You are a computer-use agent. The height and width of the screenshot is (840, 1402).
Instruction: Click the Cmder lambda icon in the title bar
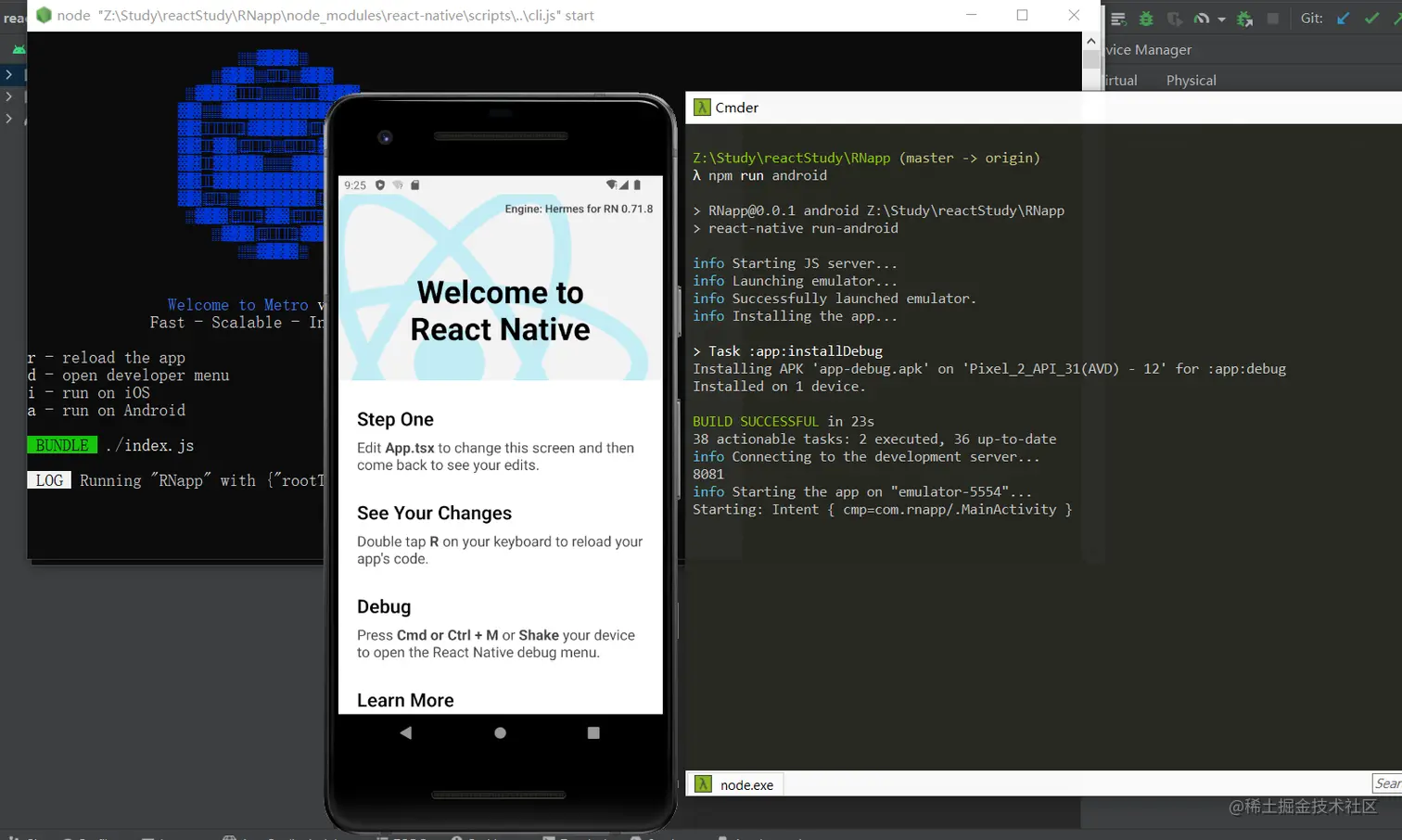pos(702,108)
